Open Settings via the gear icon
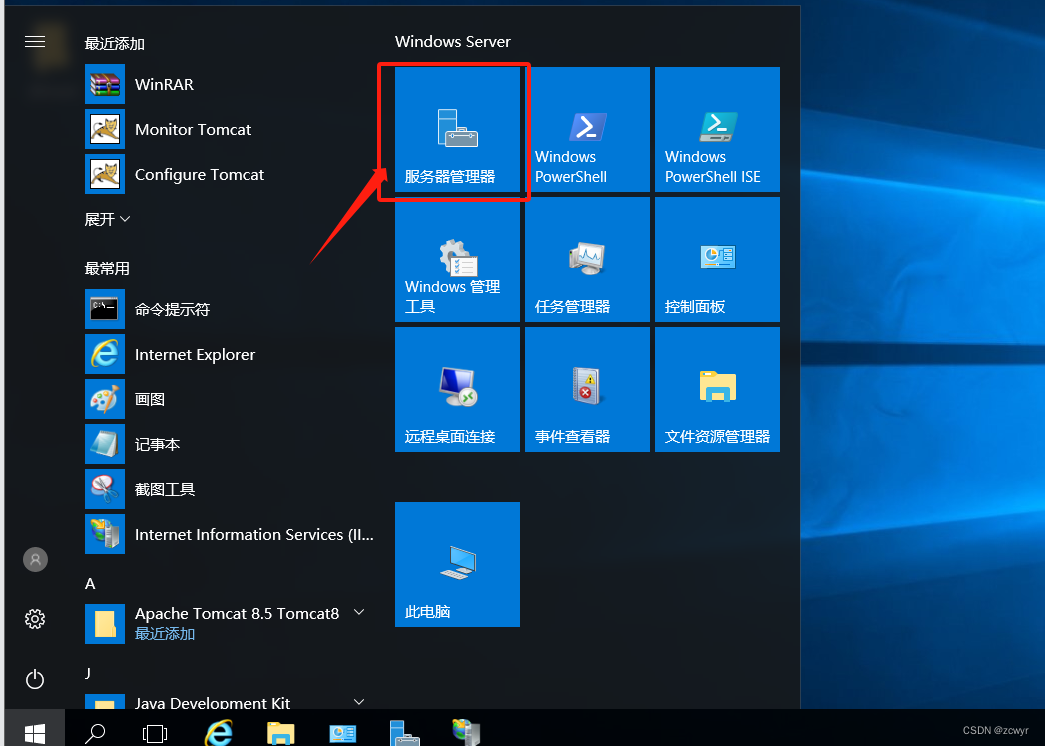This screenshot has width=1045, height=746. (x=35, y=619)
